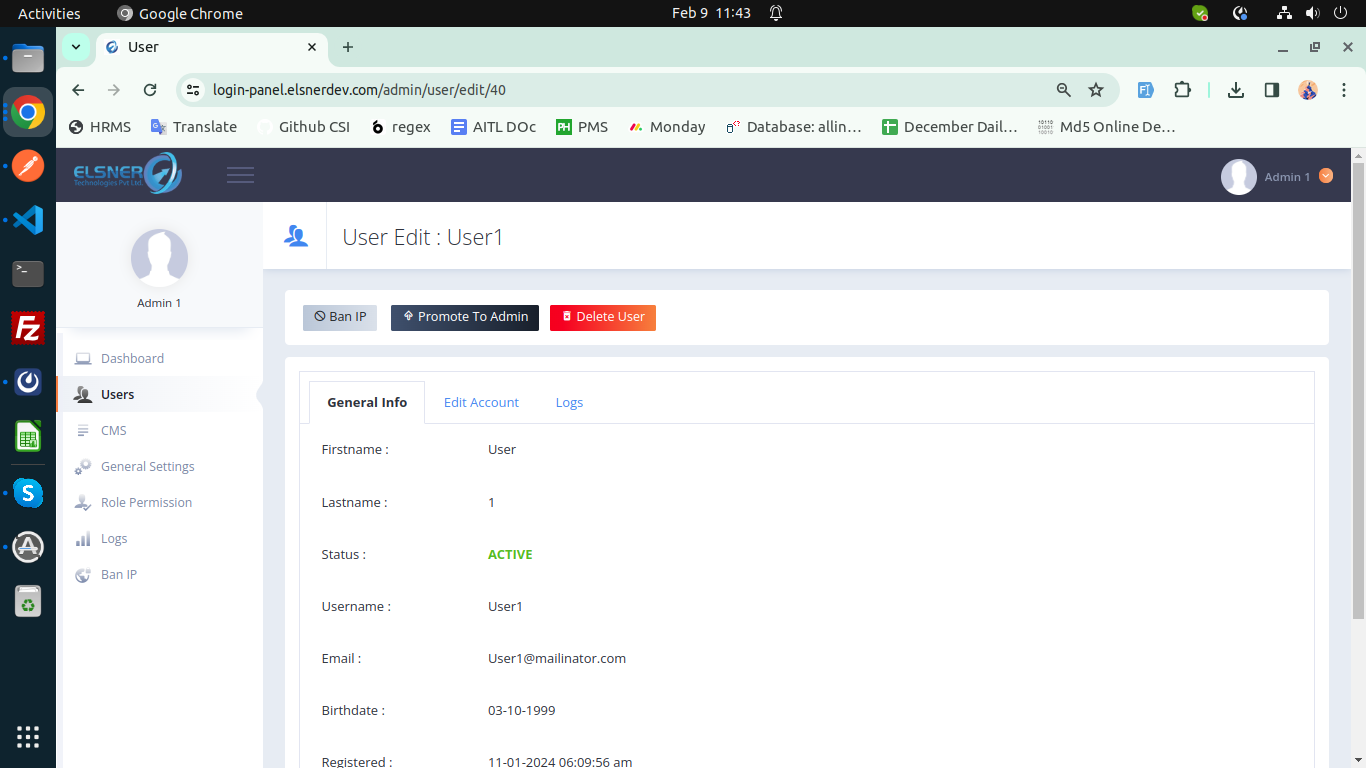View Logs via the sidebar bars icon
Viewport: 1366px width, 768px height.
(82, 538)
